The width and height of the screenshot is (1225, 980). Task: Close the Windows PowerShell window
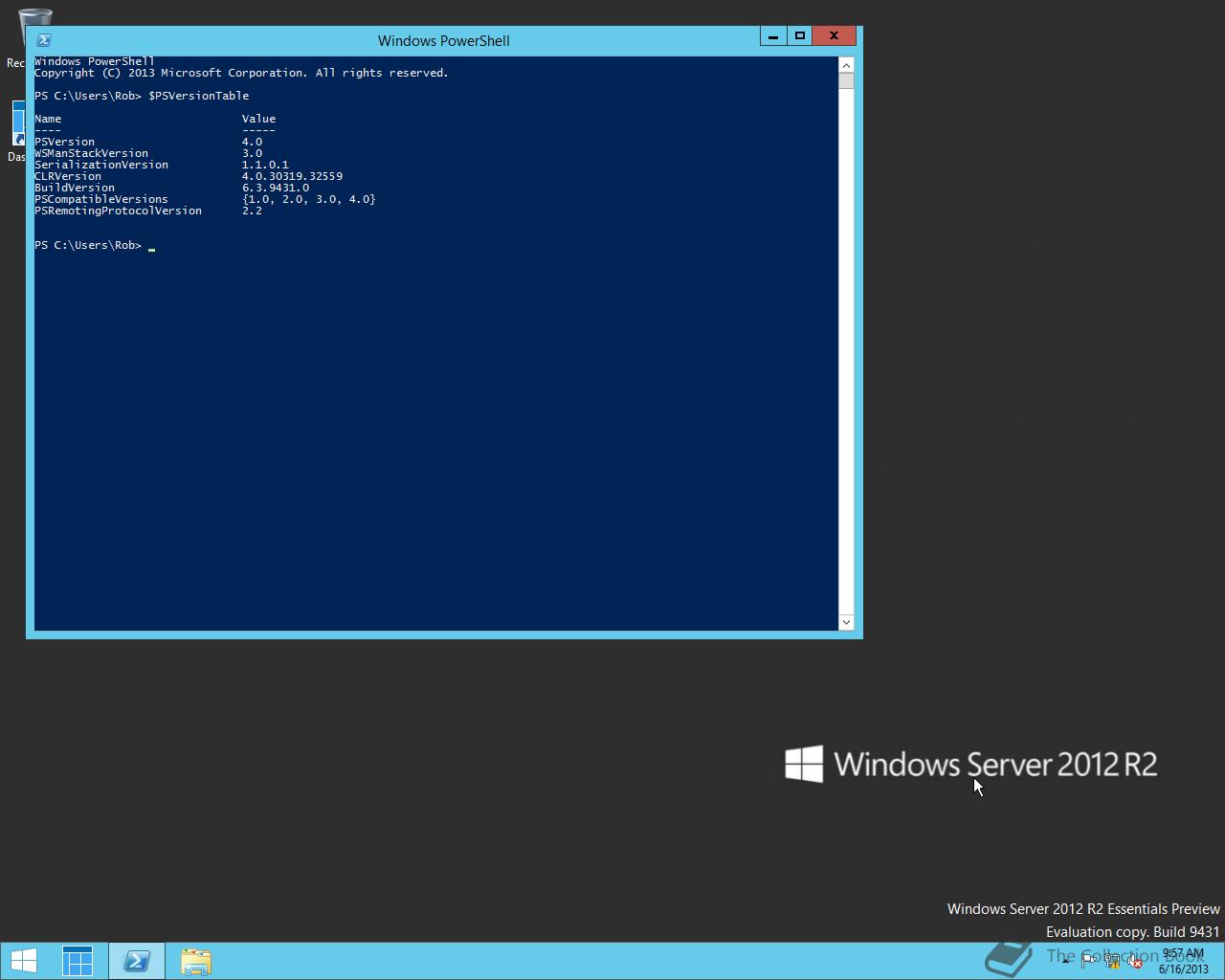tap(834, 36)
